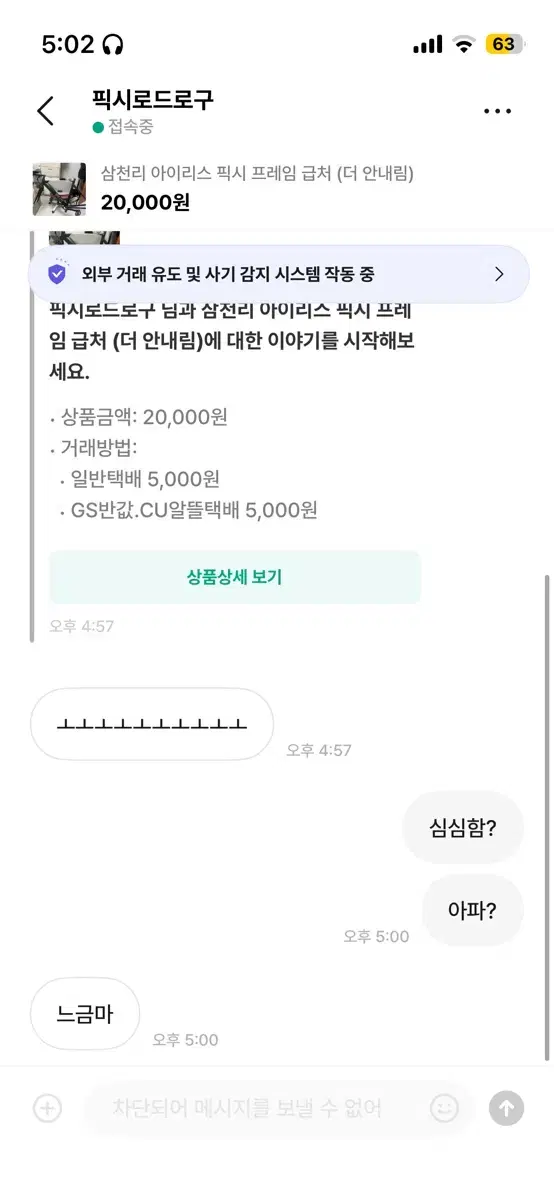The image size is (554, 1200).
Task: Tap the Wi-Fi icon in status bar
Action: [x=463, y=44]
